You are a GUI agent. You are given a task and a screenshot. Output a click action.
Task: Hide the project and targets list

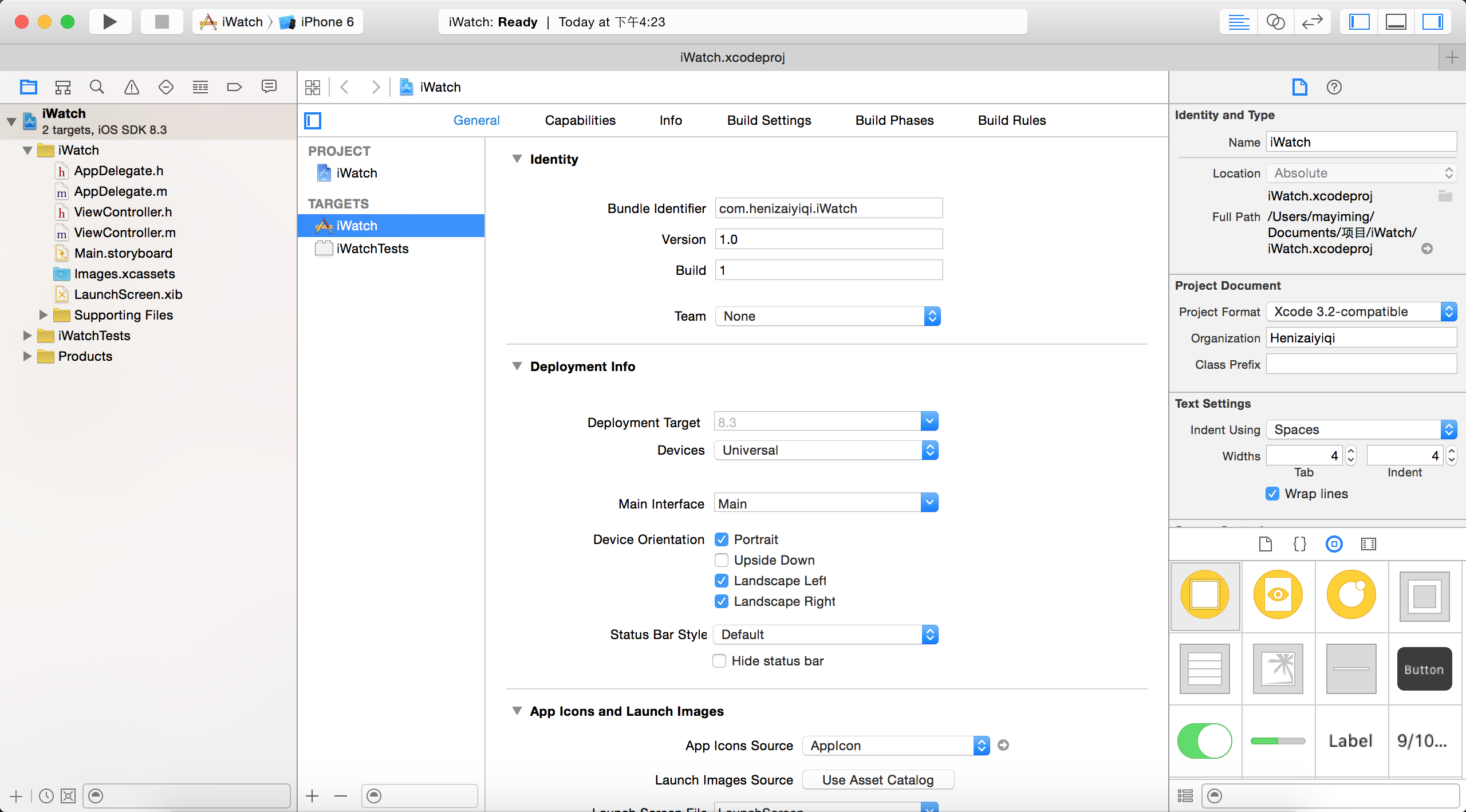click(x=313, y=120)
